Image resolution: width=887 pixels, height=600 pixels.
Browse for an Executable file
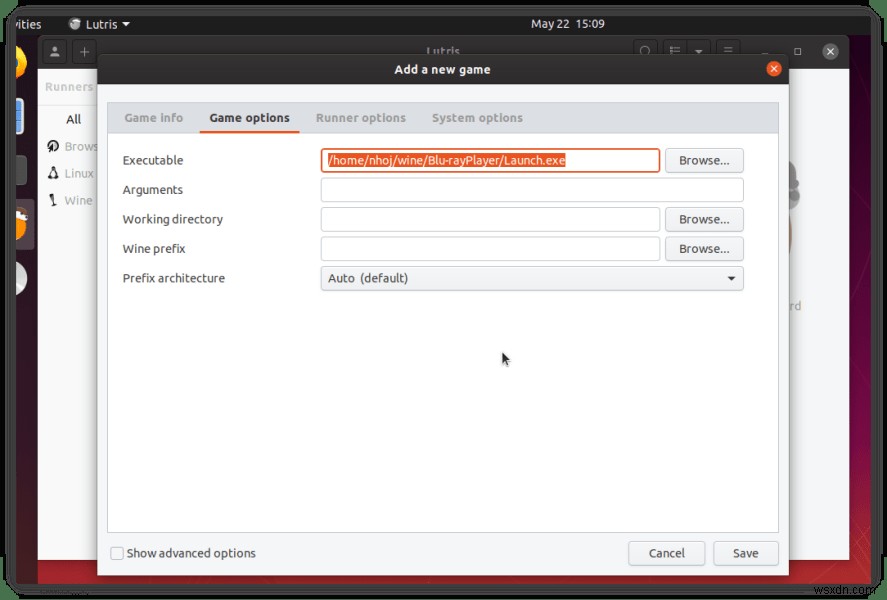[x=704, y=160]
